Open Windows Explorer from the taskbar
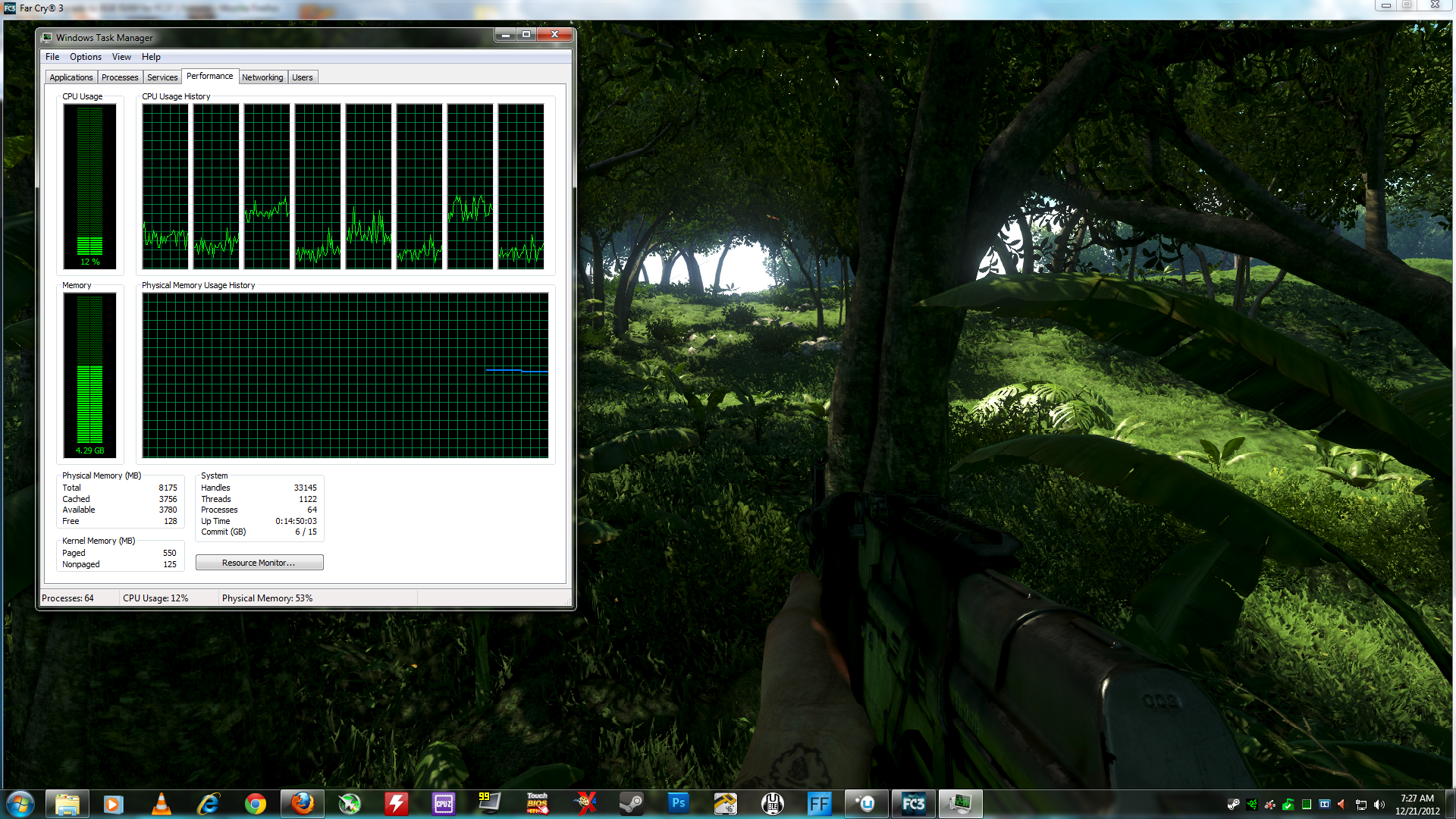 point(67,804)
